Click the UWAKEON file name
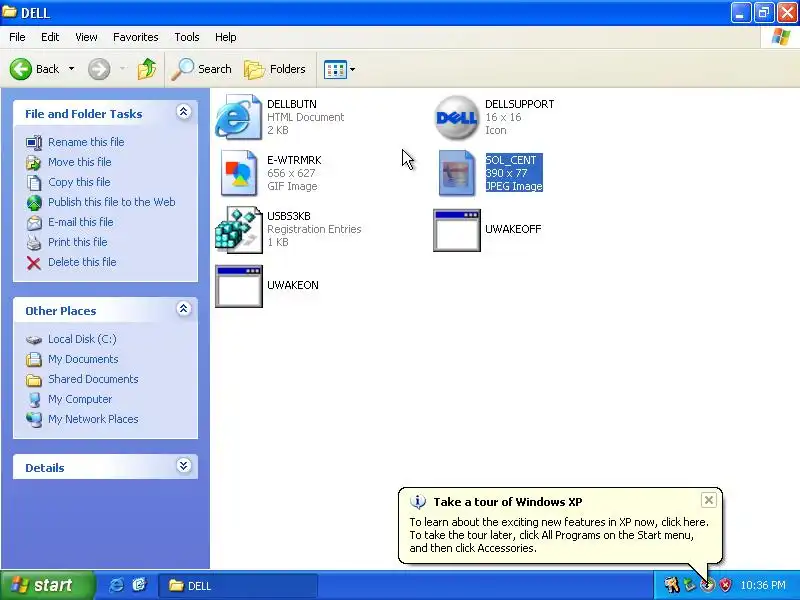Viewport: 800px width, 600px height. [x=293, y=285]
